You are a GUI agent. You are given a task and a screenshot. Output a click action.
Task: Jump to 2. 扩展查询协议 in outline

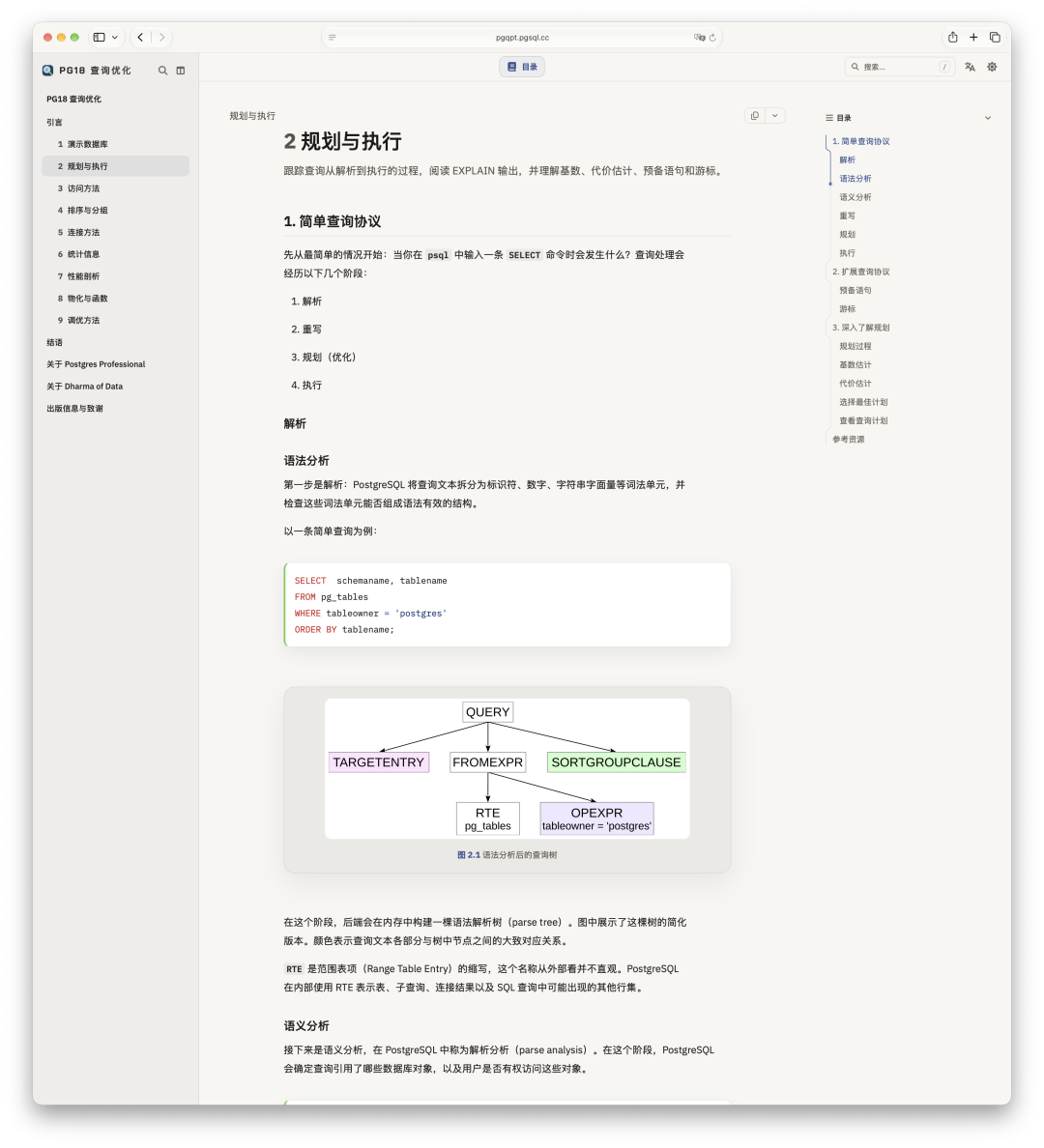[861, 272]
